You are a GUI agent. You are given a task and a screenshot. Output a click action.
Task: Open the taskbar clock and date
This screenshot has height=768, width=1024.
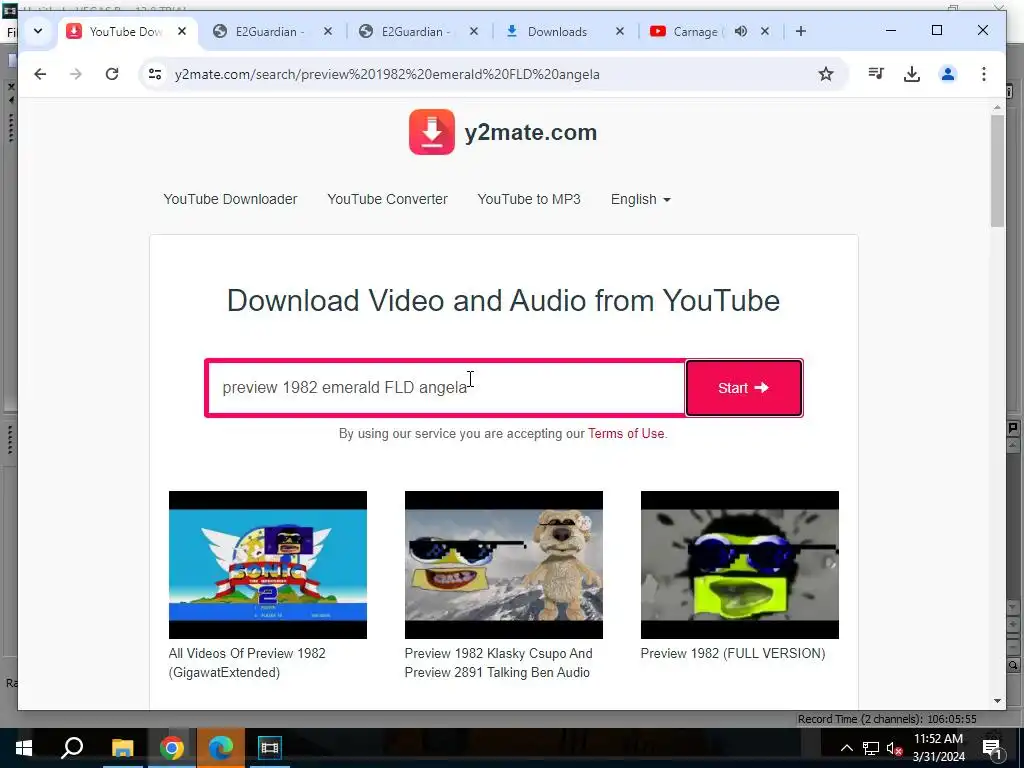pos(938,748)
